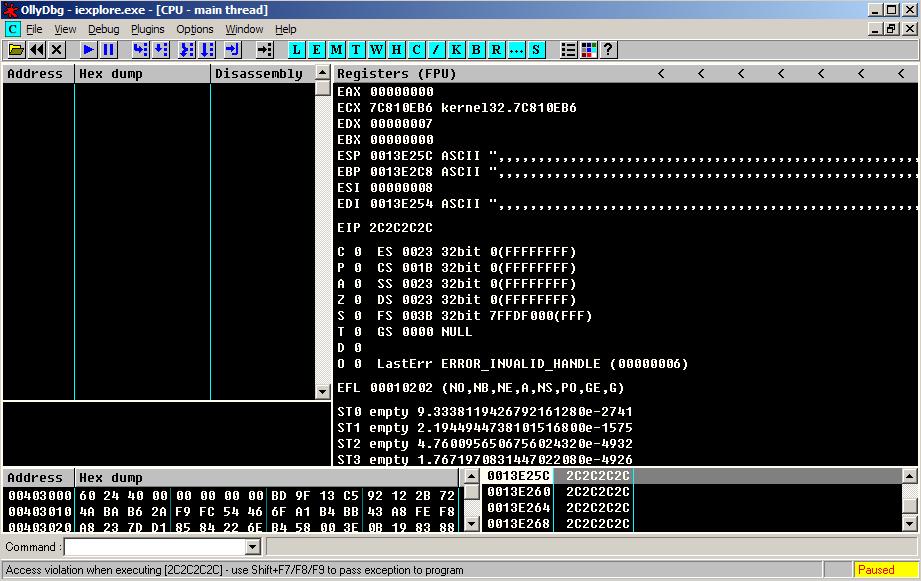Image resolution: width=921 pixels, height=581 pixels.
Task: Click the Trace over icon
Action: click(207, 50)
